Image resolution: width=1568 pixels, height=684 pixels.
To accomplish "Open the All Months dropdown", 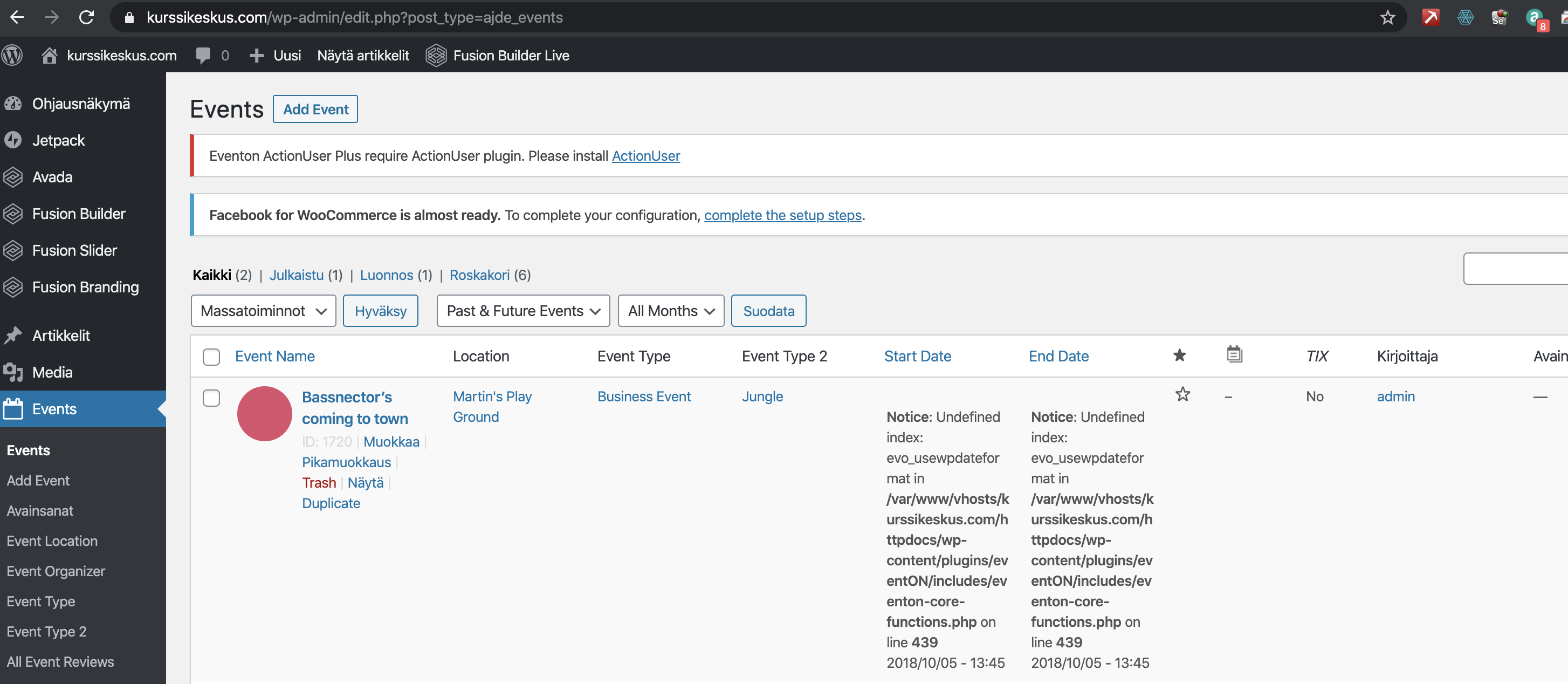I will click(x=671, y=311).
